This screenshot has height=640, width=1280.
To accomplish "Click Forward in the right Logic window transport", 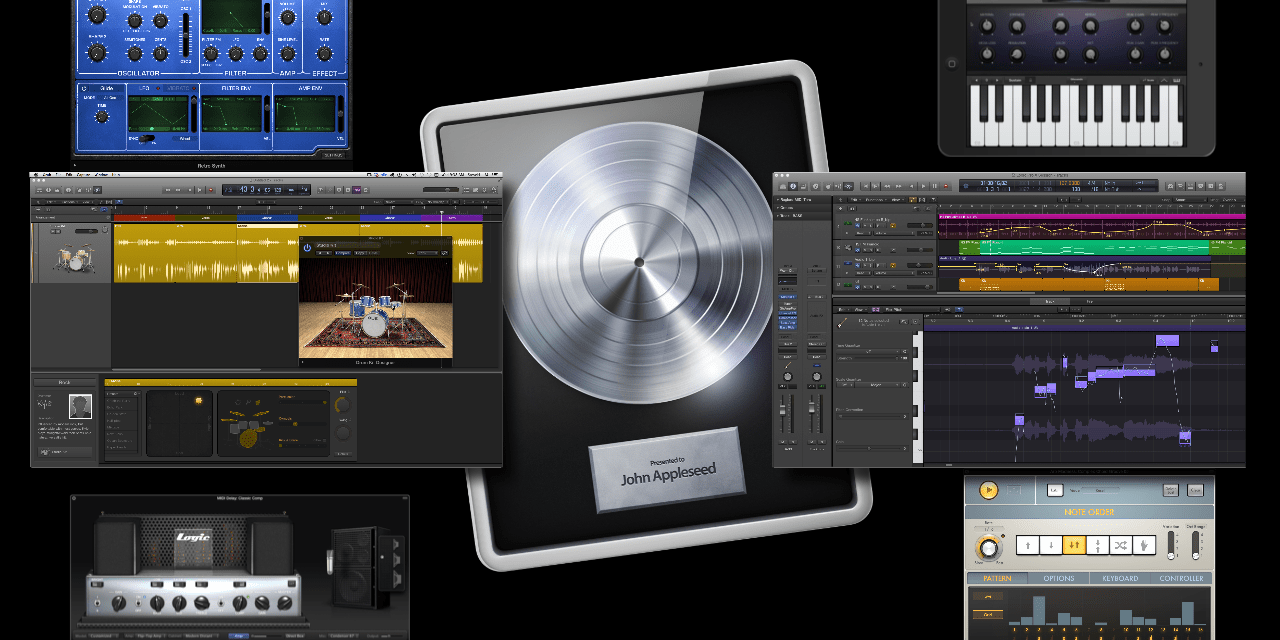I will click(x=899, y=186).
